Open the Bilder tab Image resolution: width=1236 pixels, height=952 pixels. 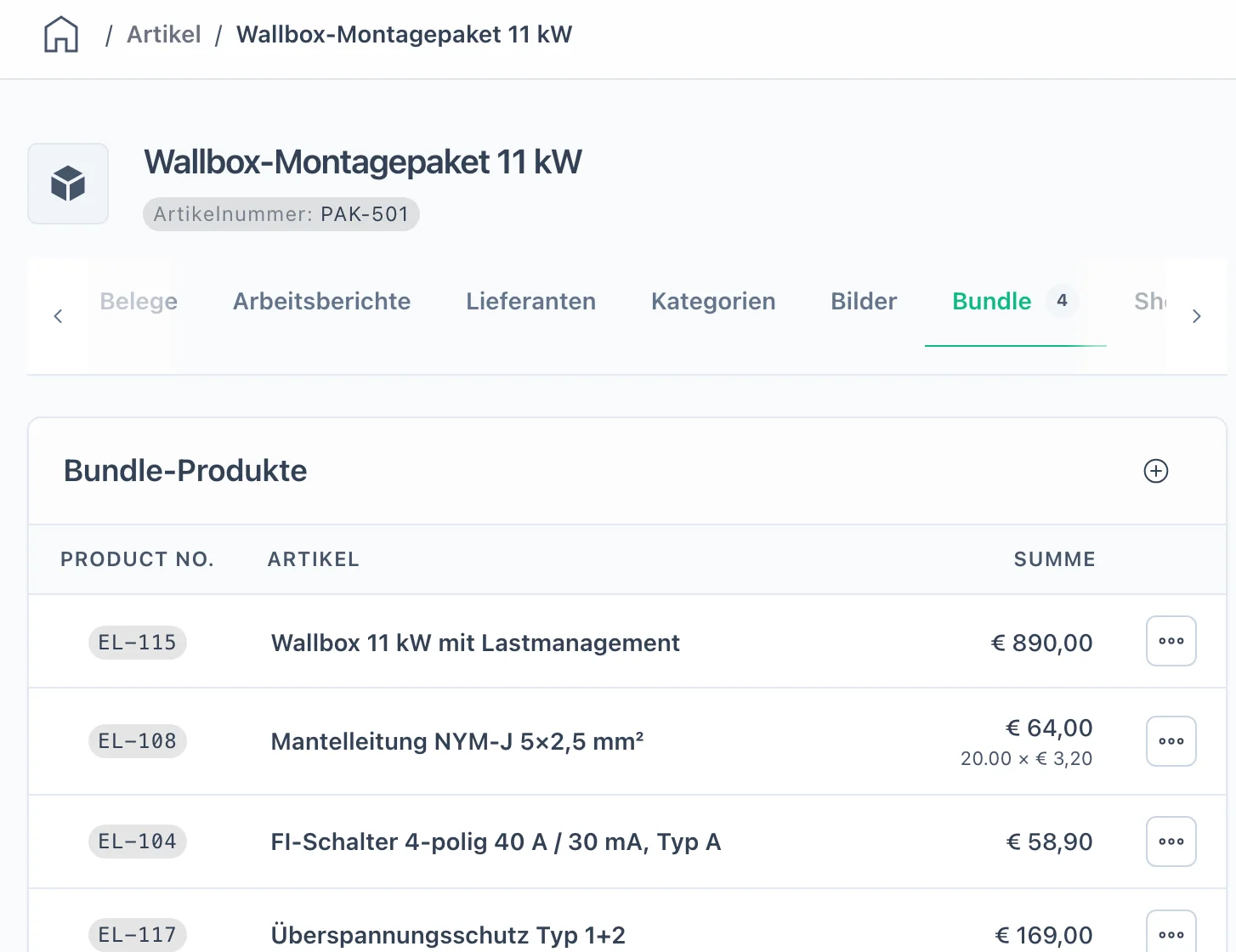864,301
